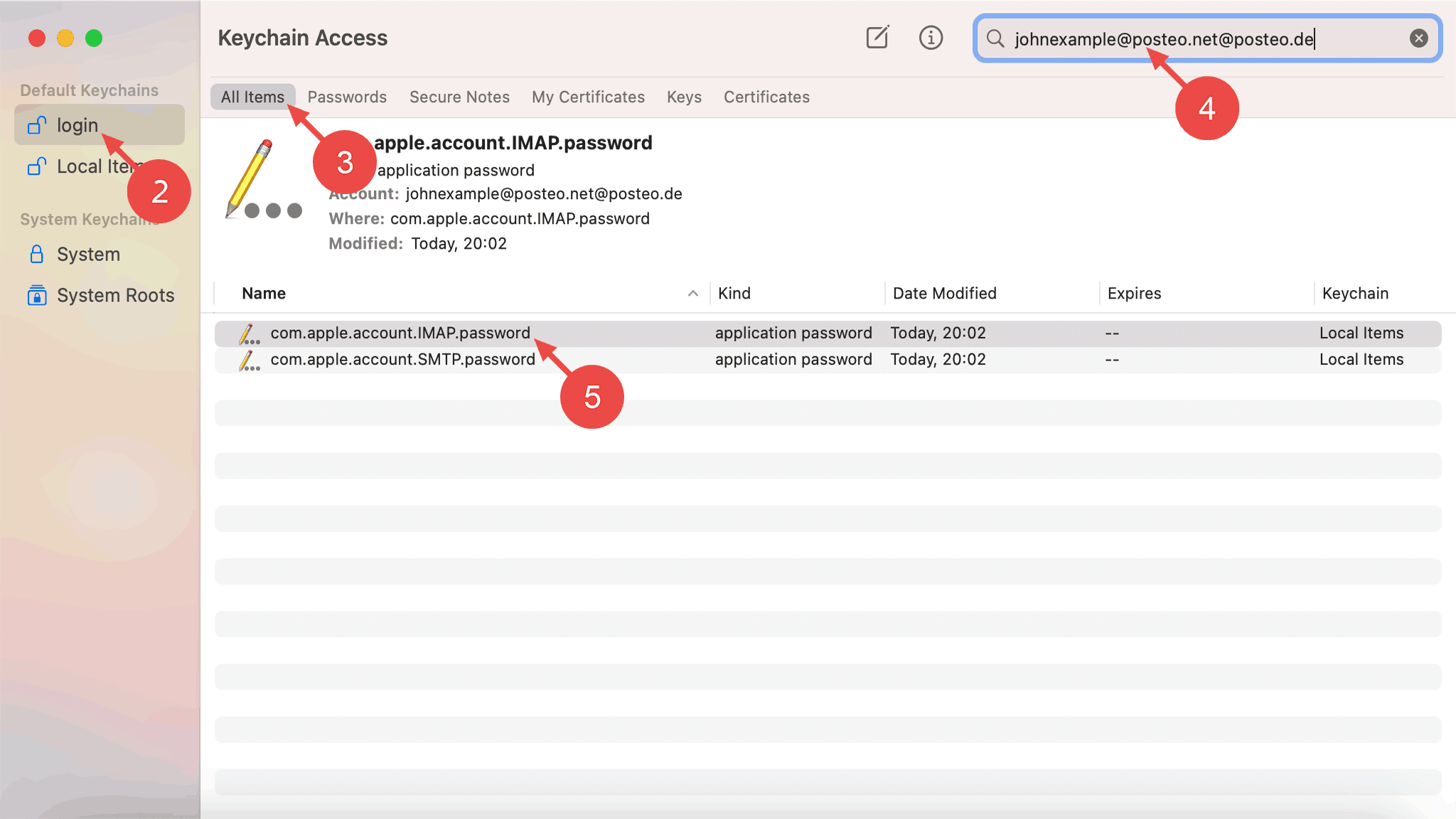Select the com.apple.account.IMAP.password row
1456x819 pixels.
tap(400, 333)
